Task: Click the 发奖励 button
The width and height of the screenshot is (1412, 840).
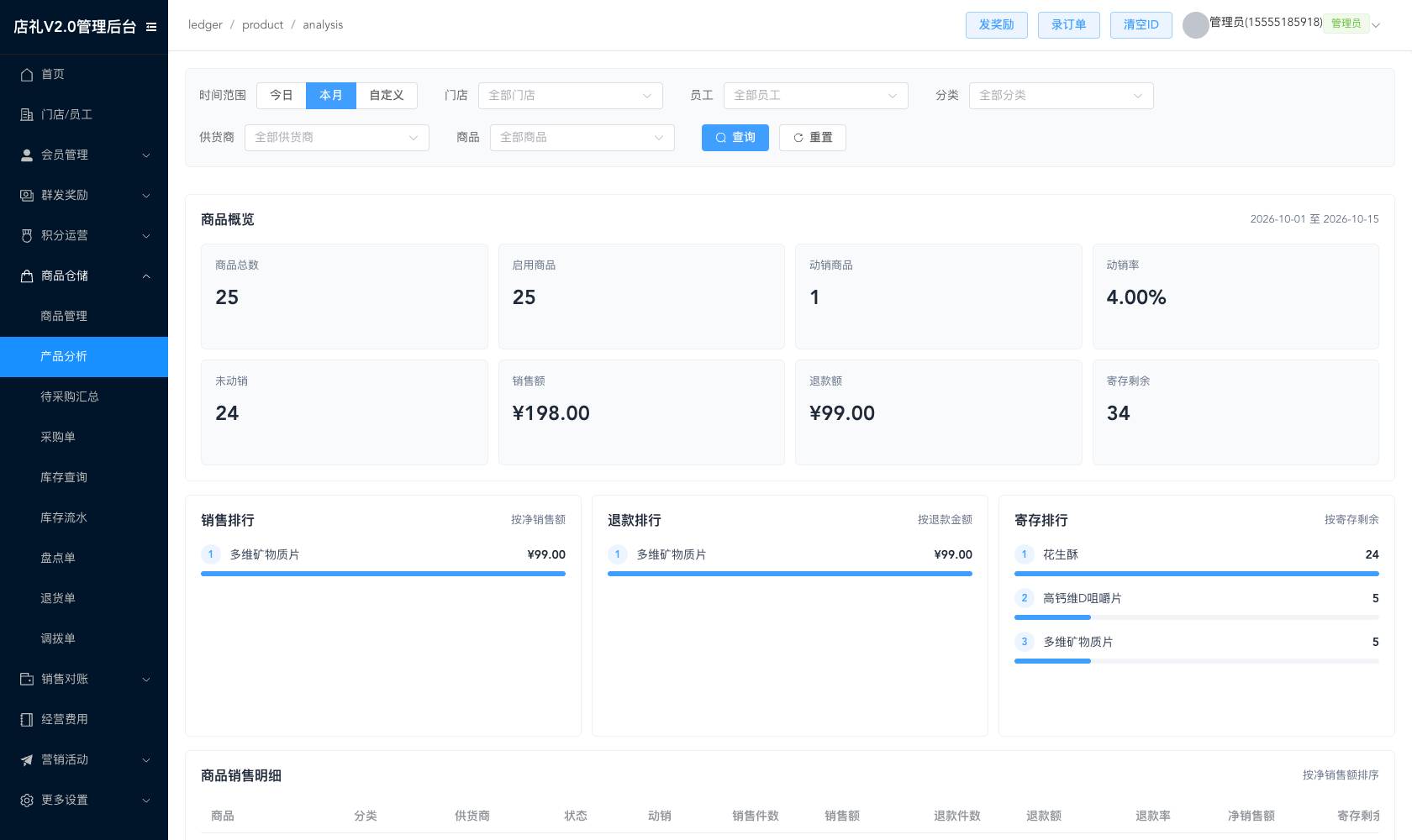Action: [x=997, y=25]
